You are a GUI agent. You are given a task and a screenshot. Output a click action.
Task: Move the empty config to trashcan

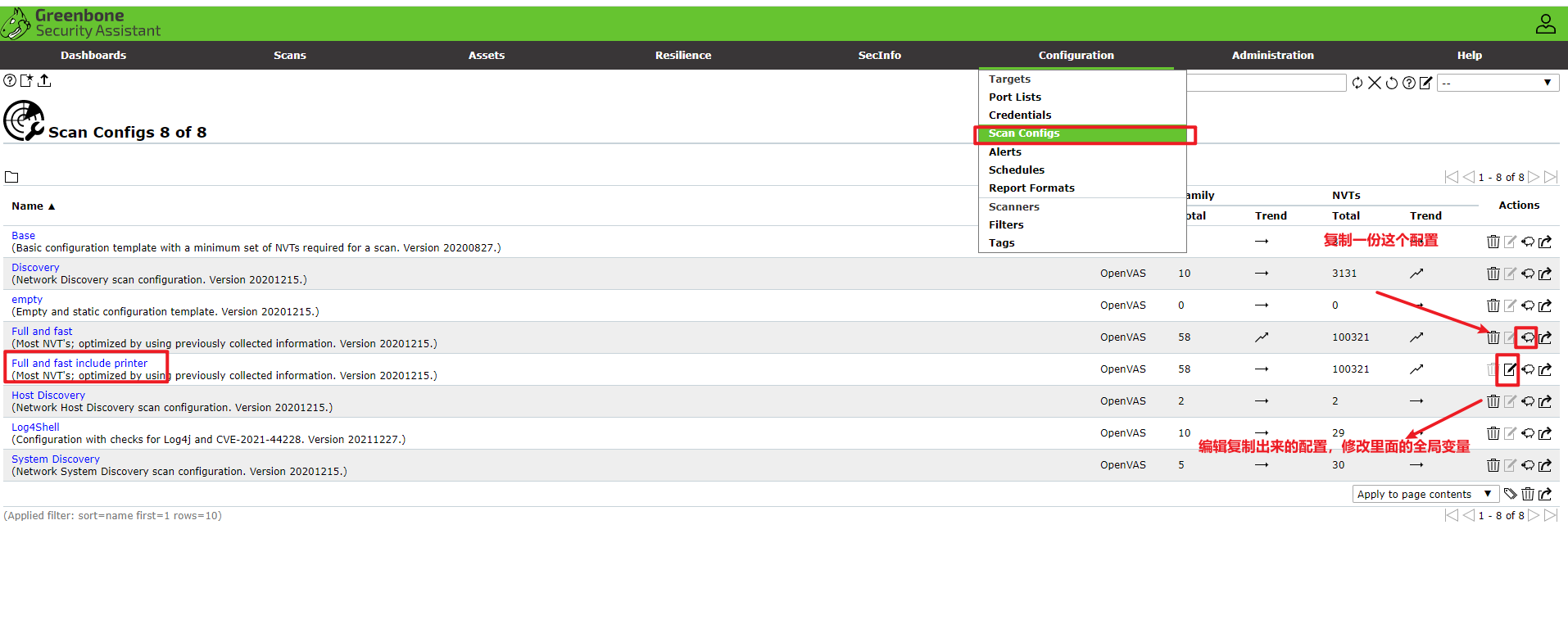click(x=1493, y=305)
